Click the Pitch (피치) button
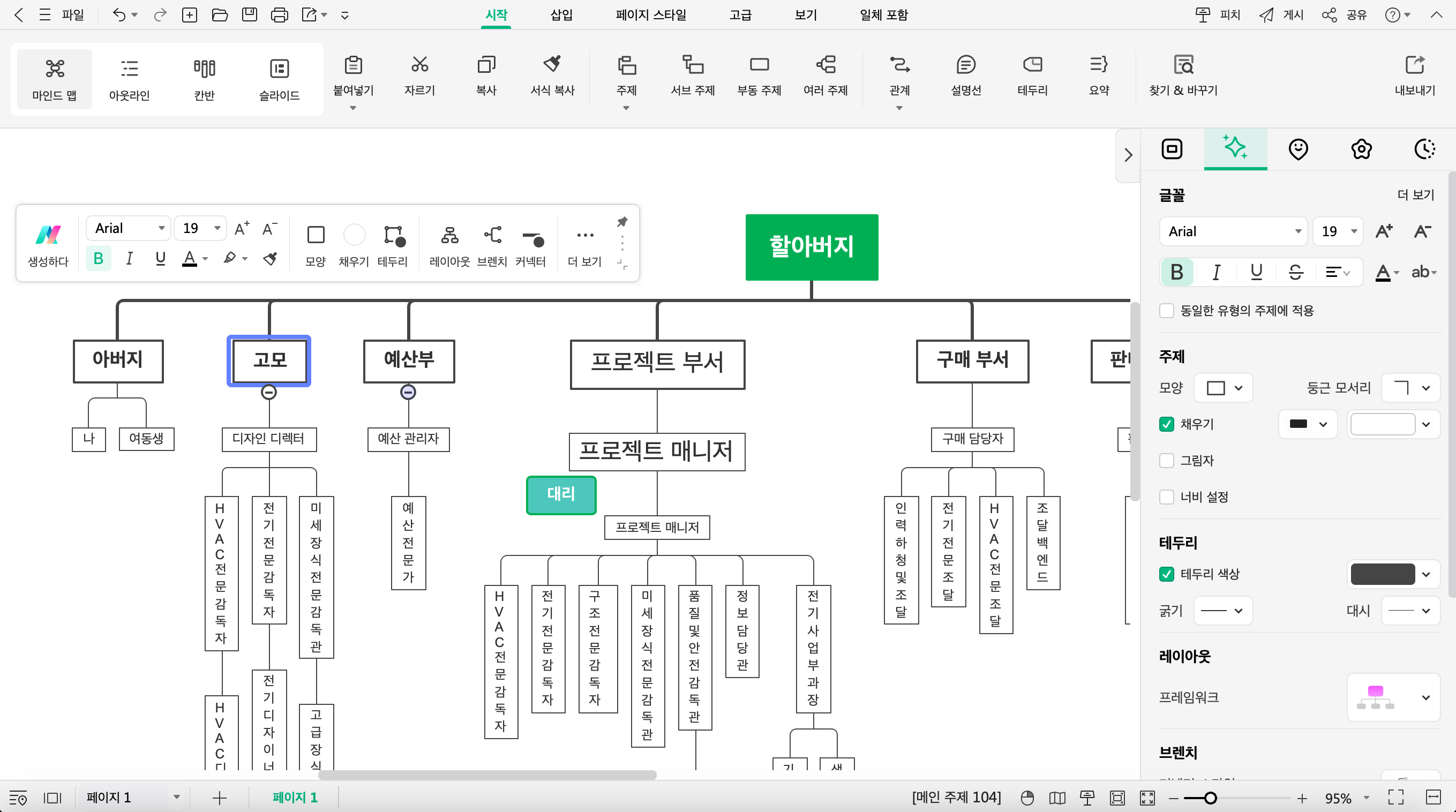The width and height of the screenshot is (1456, 812). point(1218,14)
